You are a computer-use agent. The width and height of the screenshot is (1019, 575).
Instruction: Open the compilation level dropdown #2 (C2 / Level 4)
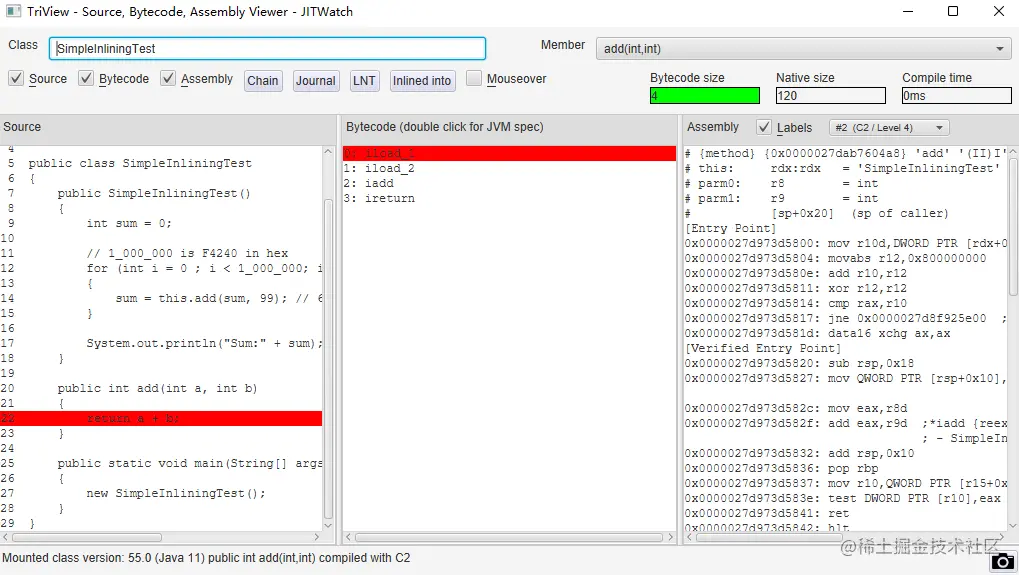(x=889, y=128)
